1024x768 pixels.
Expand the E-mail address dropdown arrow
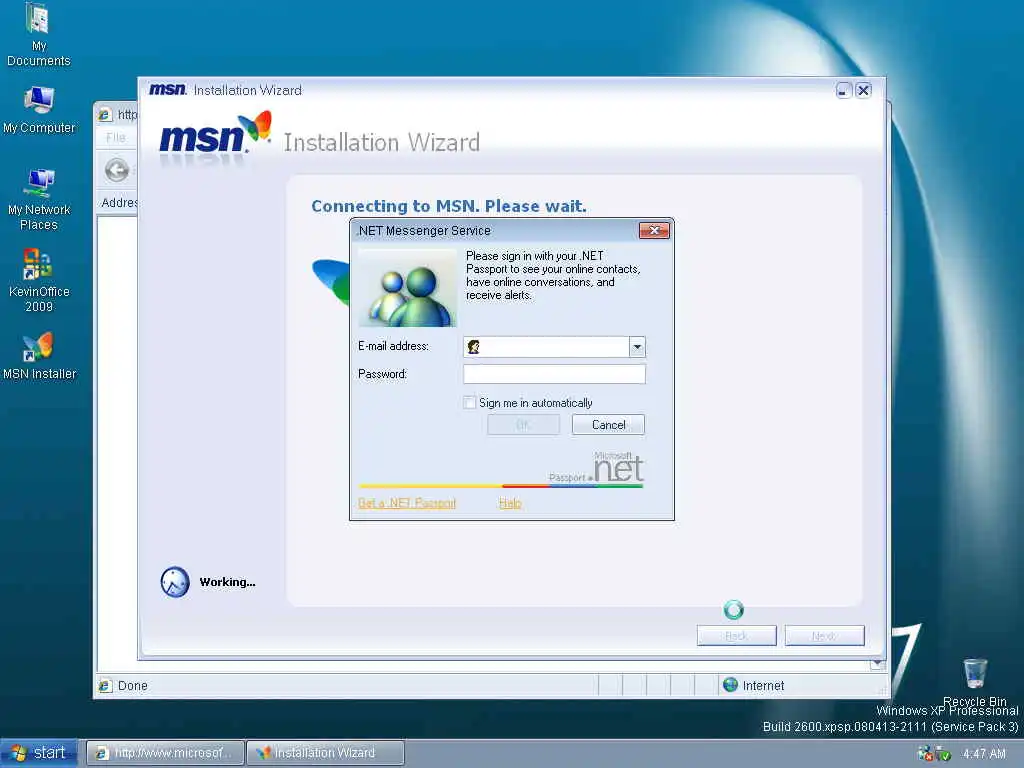click(x=637, y=347)
